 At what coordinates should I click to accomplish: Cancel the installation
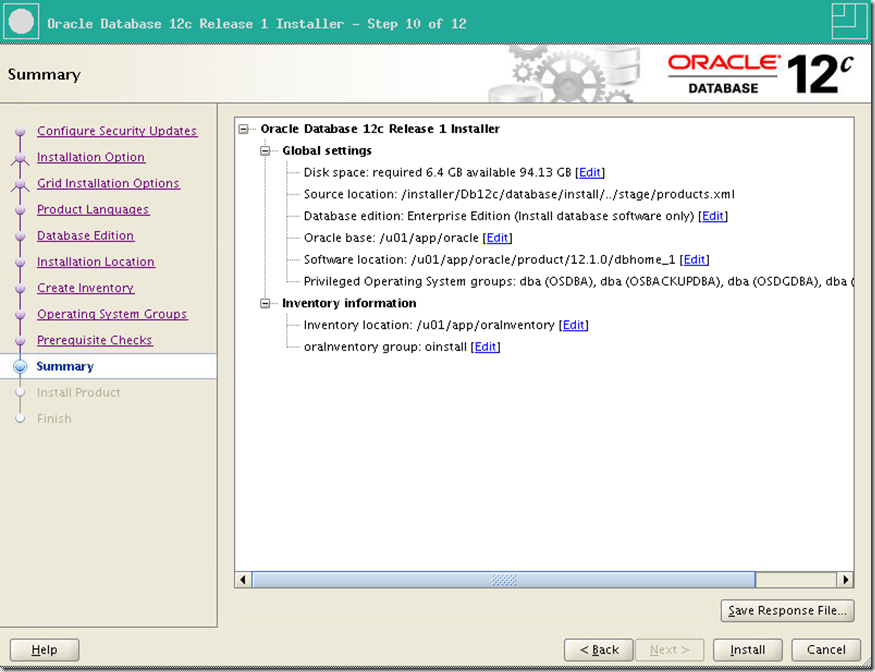pos(826,650)
